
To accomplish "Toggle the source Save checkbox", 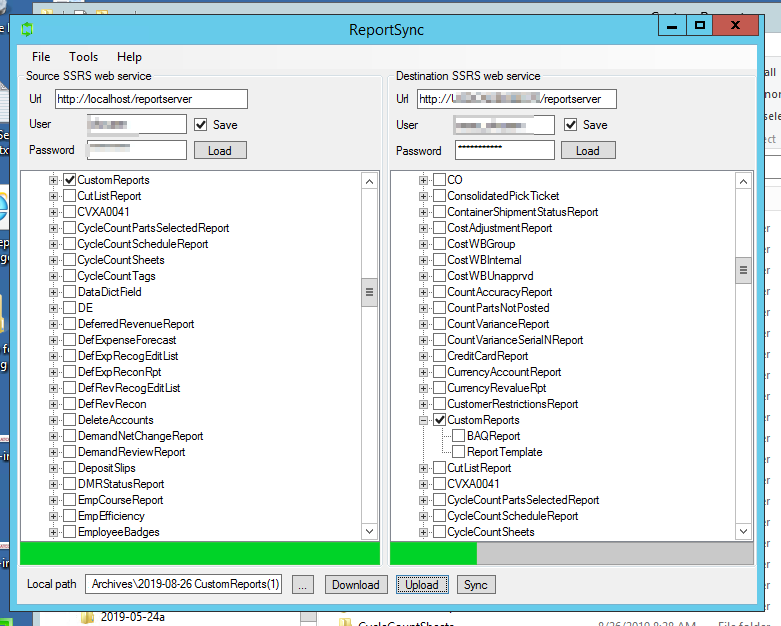I will [x=201, y=125].
